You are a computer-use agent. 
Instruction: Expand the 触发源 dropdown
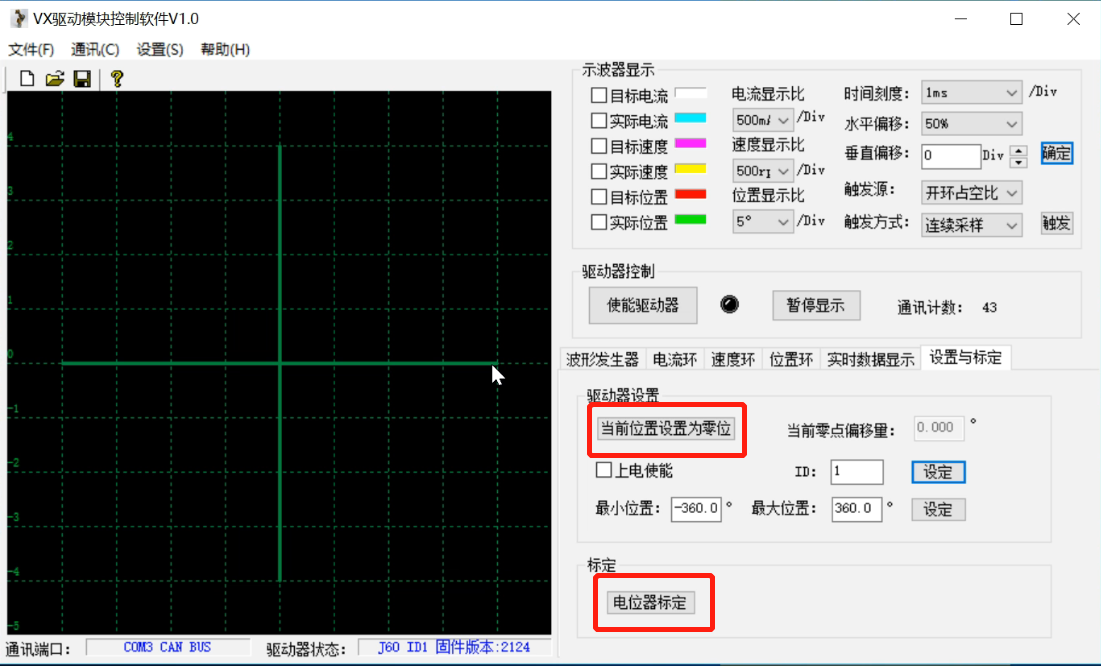tap(971, 192)
